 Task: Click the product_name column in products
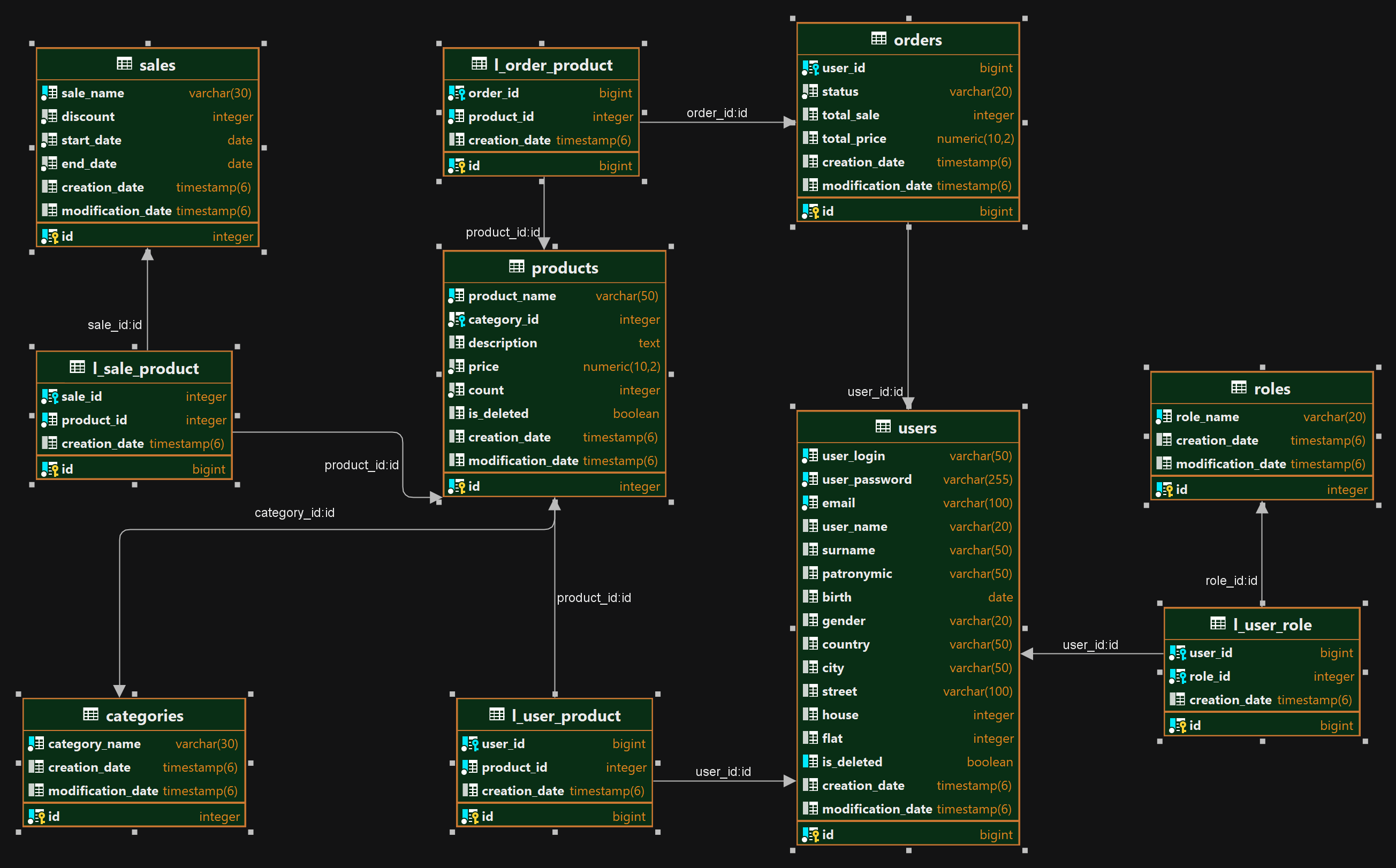tap(554, 295)
